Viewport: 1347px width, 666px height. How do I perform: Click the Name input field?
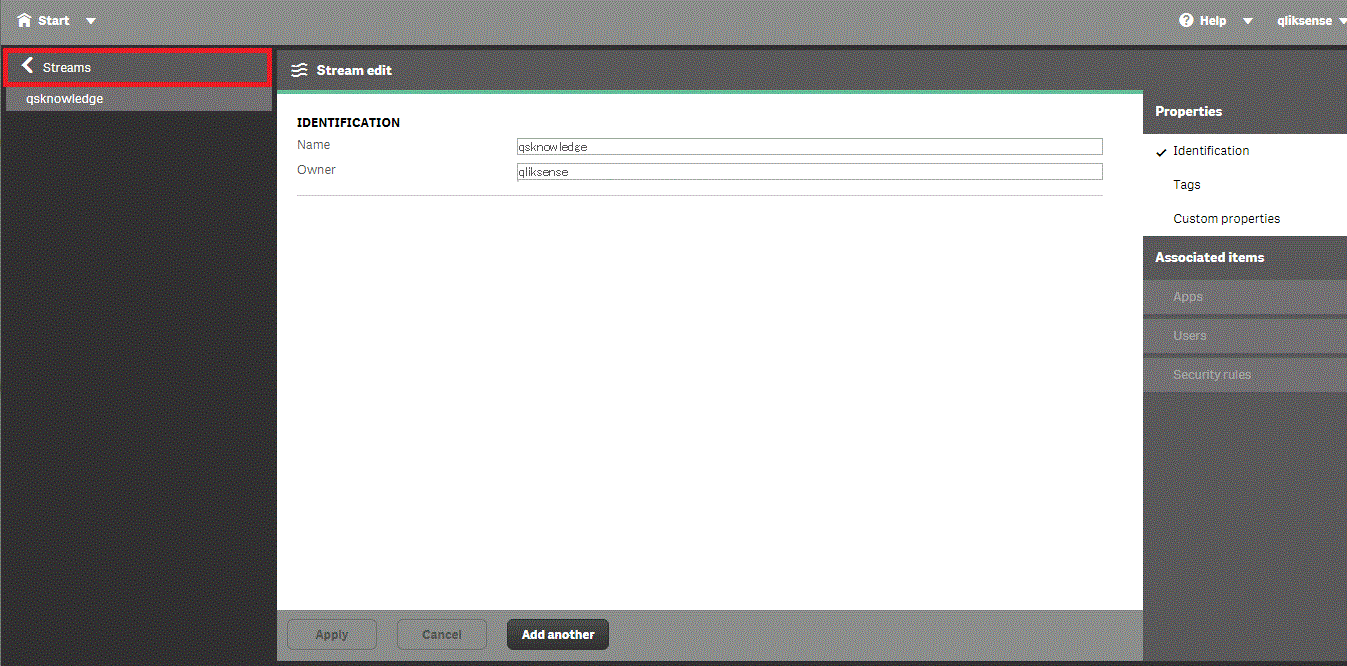pos(809,146)
